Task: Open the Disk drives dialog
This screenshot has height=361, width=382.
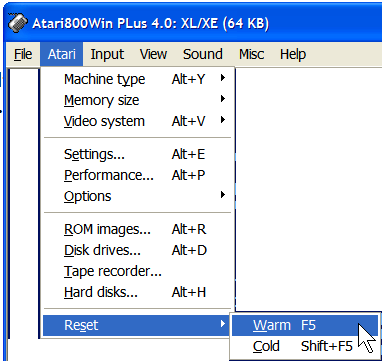Action: click(x=138, y=250)
